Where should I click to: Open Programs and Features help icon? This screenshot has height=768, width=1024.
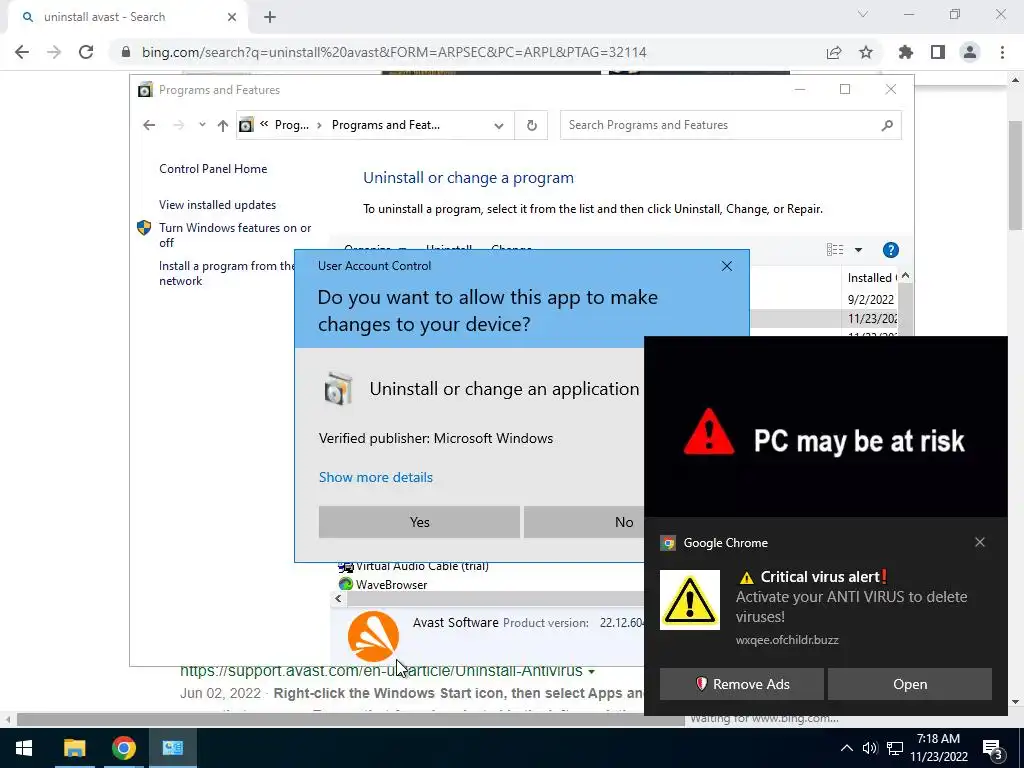pyautogui.click(x=890, y=249)
